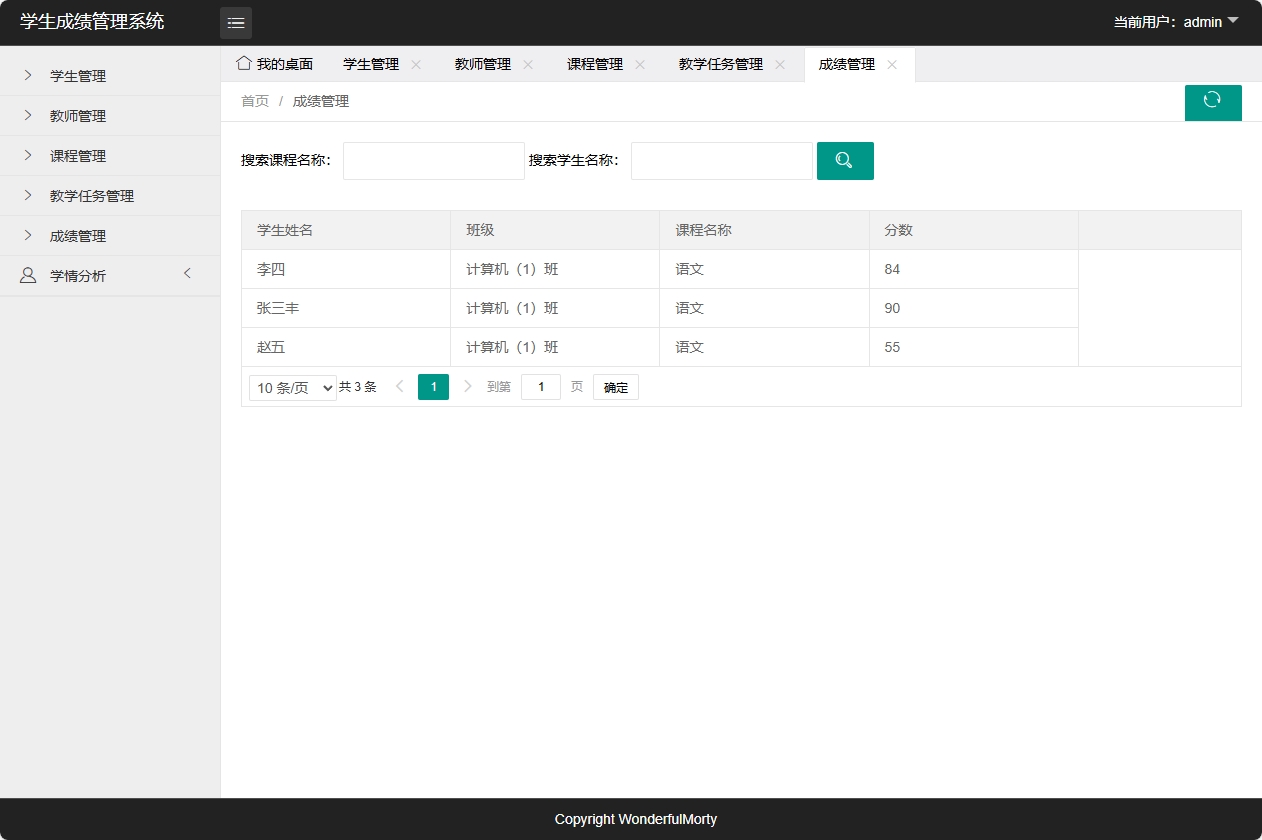Close the 成绩管理 tab
The image size is (1262, 840).
tap(891, 63)
